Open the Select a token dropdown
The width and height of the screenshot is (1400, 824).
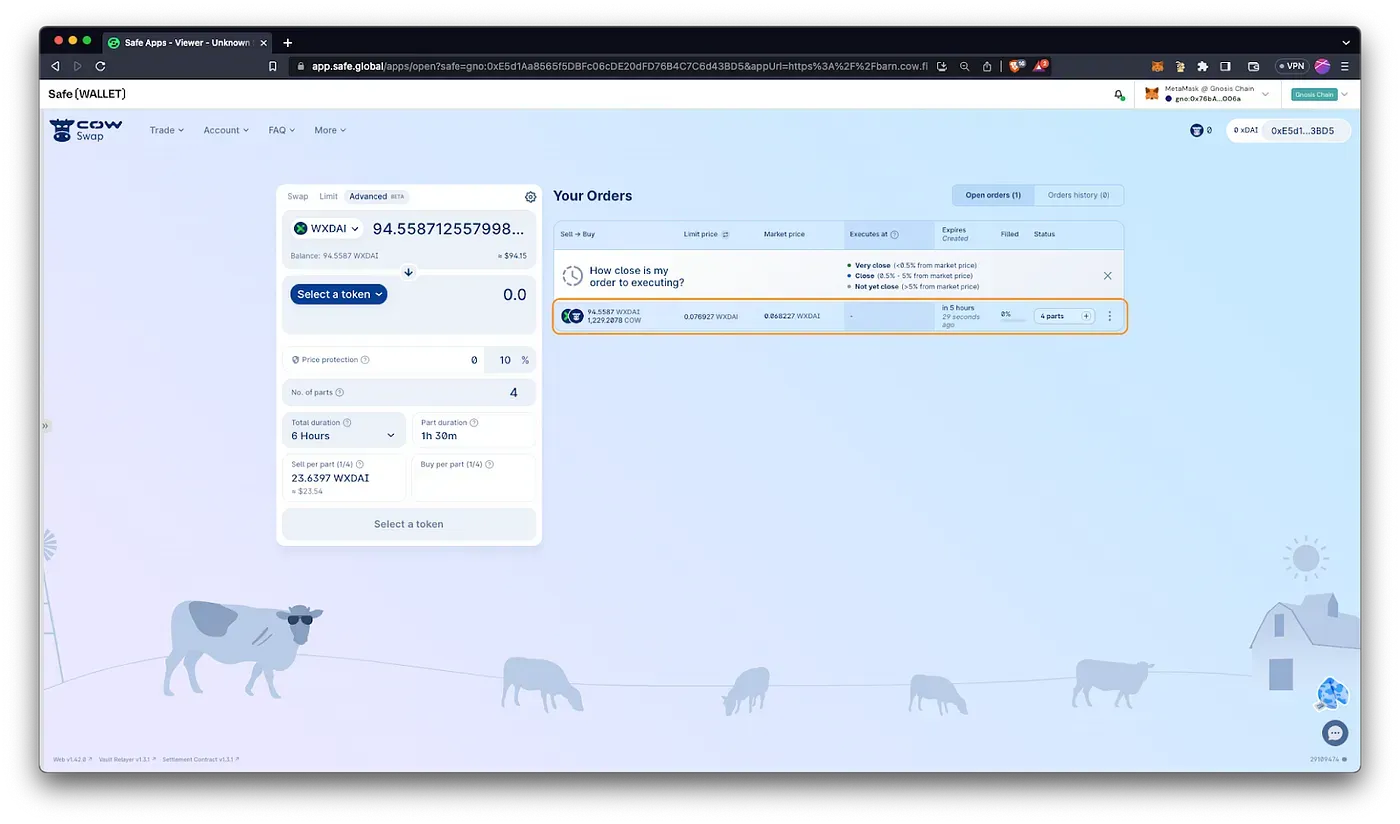339,294
